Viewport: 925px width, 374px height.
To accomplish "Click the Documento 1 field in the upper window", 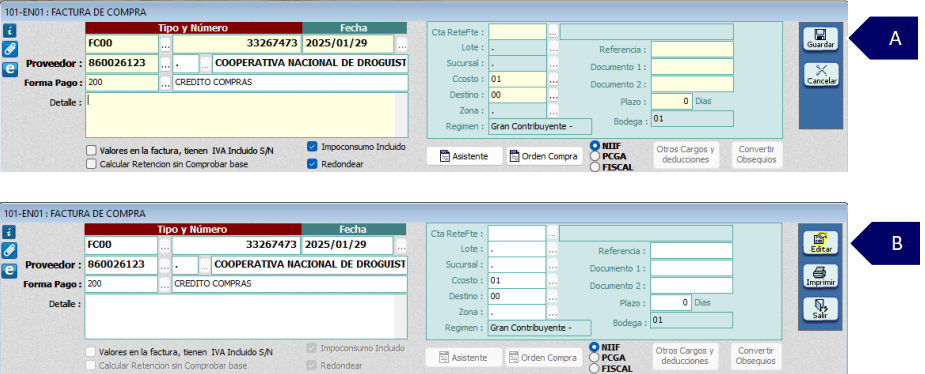I will click(692, 67).
